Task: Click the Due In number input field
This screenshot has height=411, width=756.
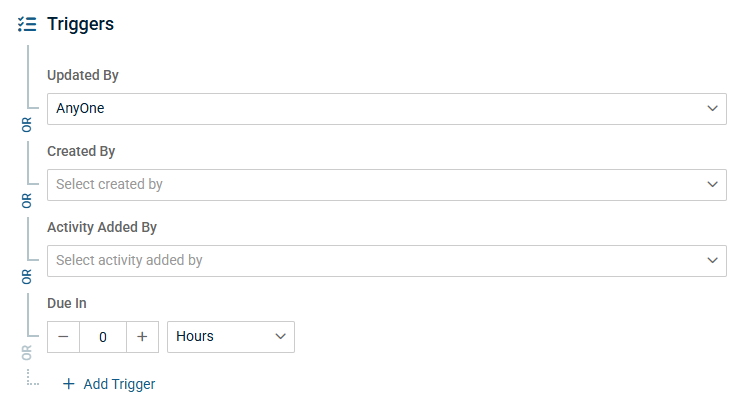Action: (x=103, y=337)
